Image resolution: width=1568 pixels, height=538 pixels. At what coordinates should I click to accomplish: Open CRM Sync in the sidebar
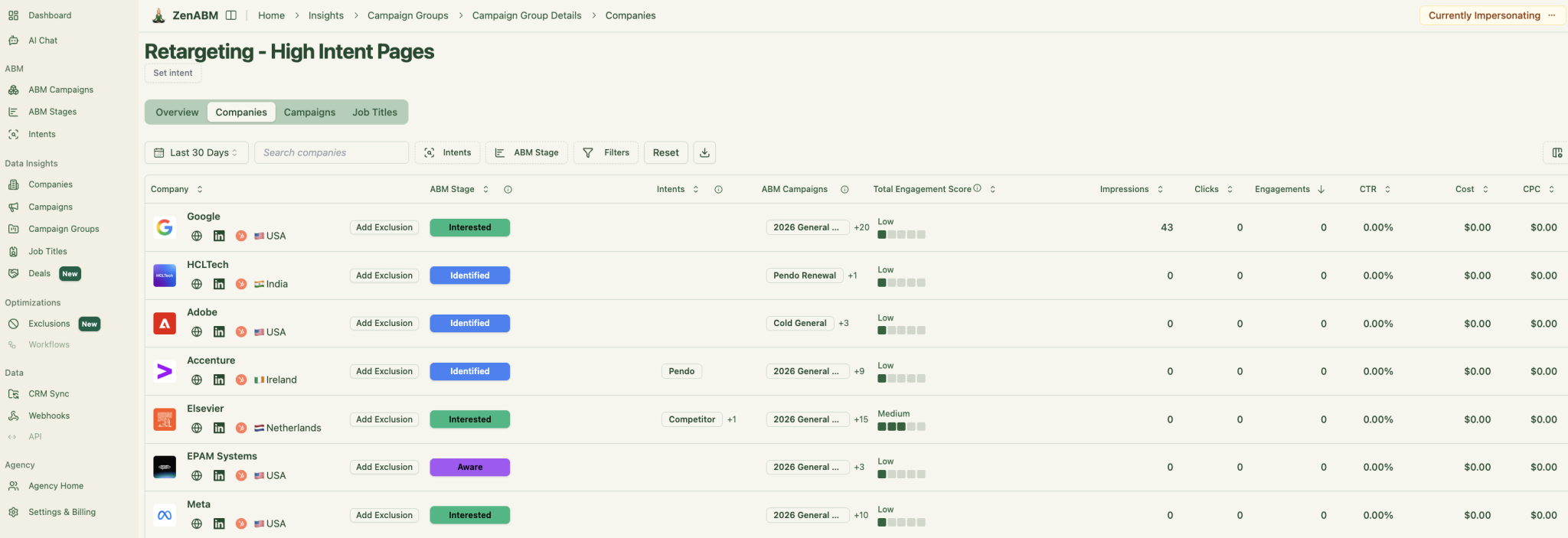pos(49,393)
